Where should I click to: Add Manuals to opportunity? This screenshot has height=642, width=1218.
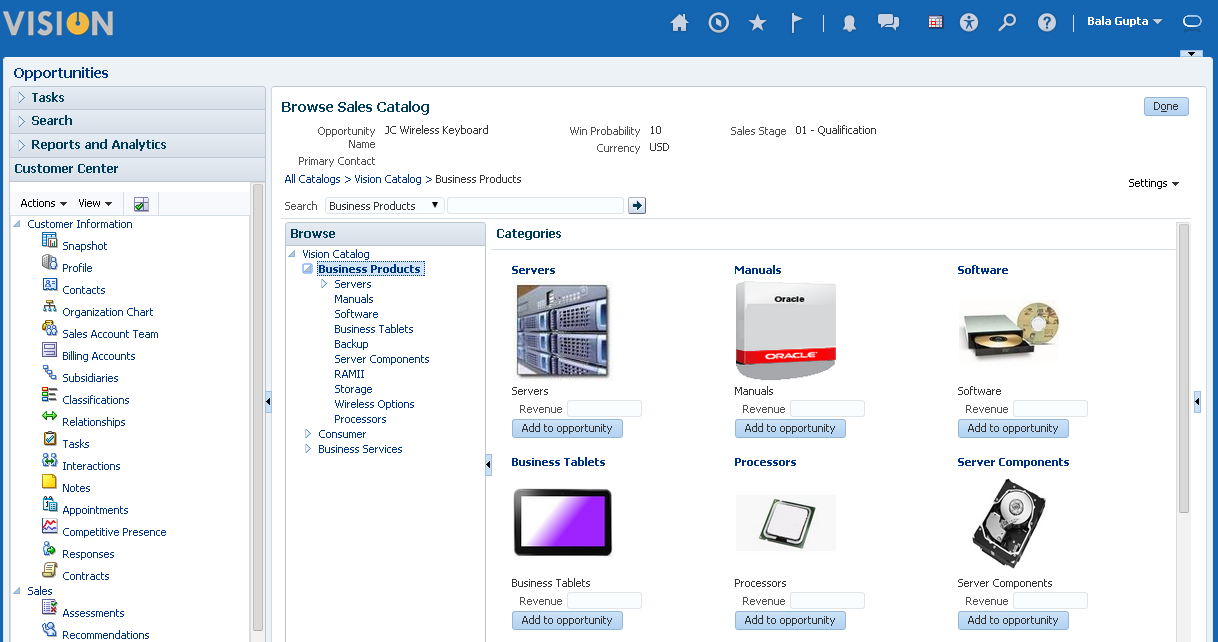point(790,428)
